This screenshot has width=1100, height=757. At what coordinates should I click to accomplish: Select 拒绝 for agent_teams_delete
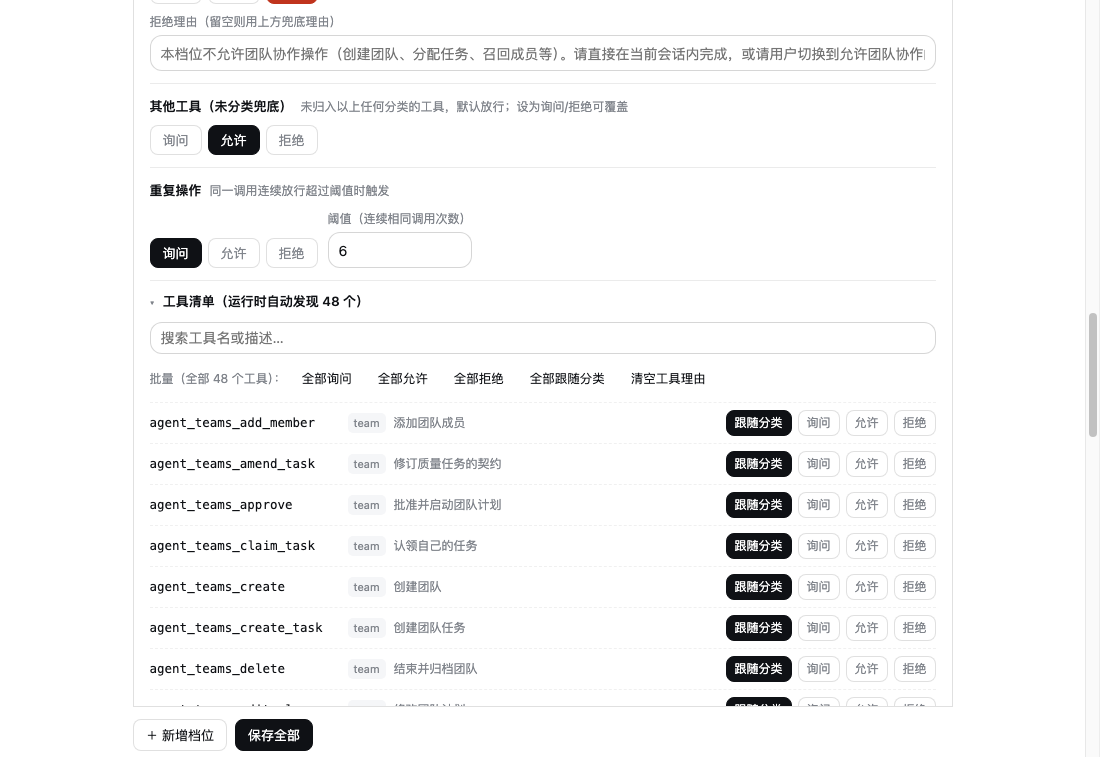pyautogui.click(x=914, y=669)
